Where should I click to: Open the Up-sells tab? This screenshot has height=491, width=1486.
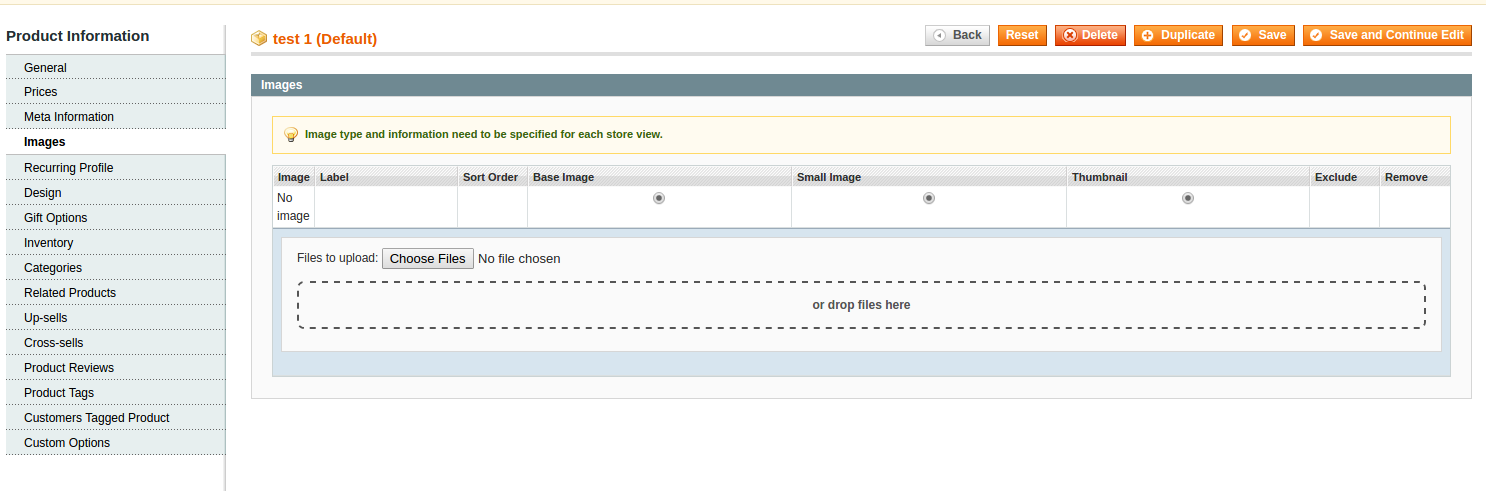pos(116,318)
